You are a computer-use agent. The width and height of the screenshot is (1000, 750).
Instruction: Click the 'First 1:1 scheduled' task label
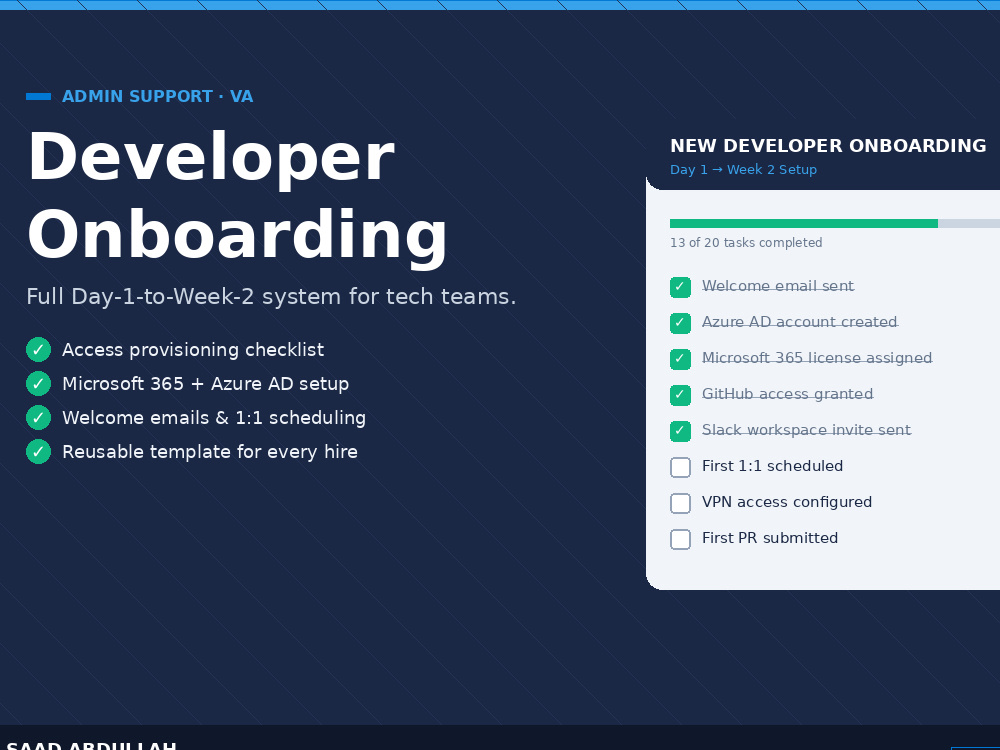pos(772,466)
